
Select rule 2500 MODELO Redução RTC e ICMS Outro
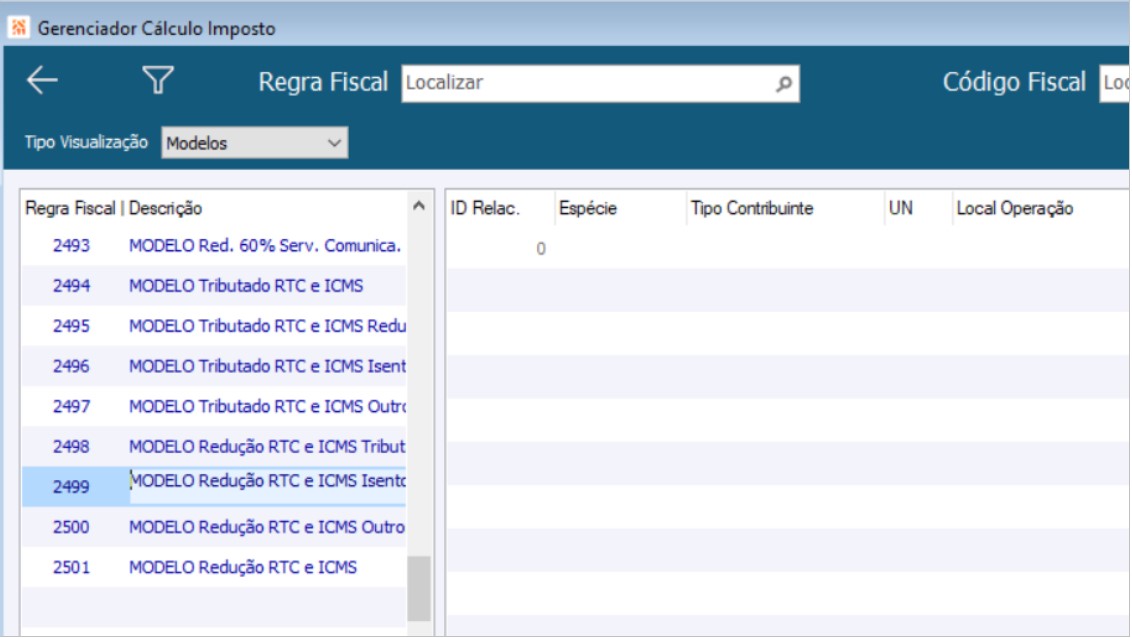point(214,527)
